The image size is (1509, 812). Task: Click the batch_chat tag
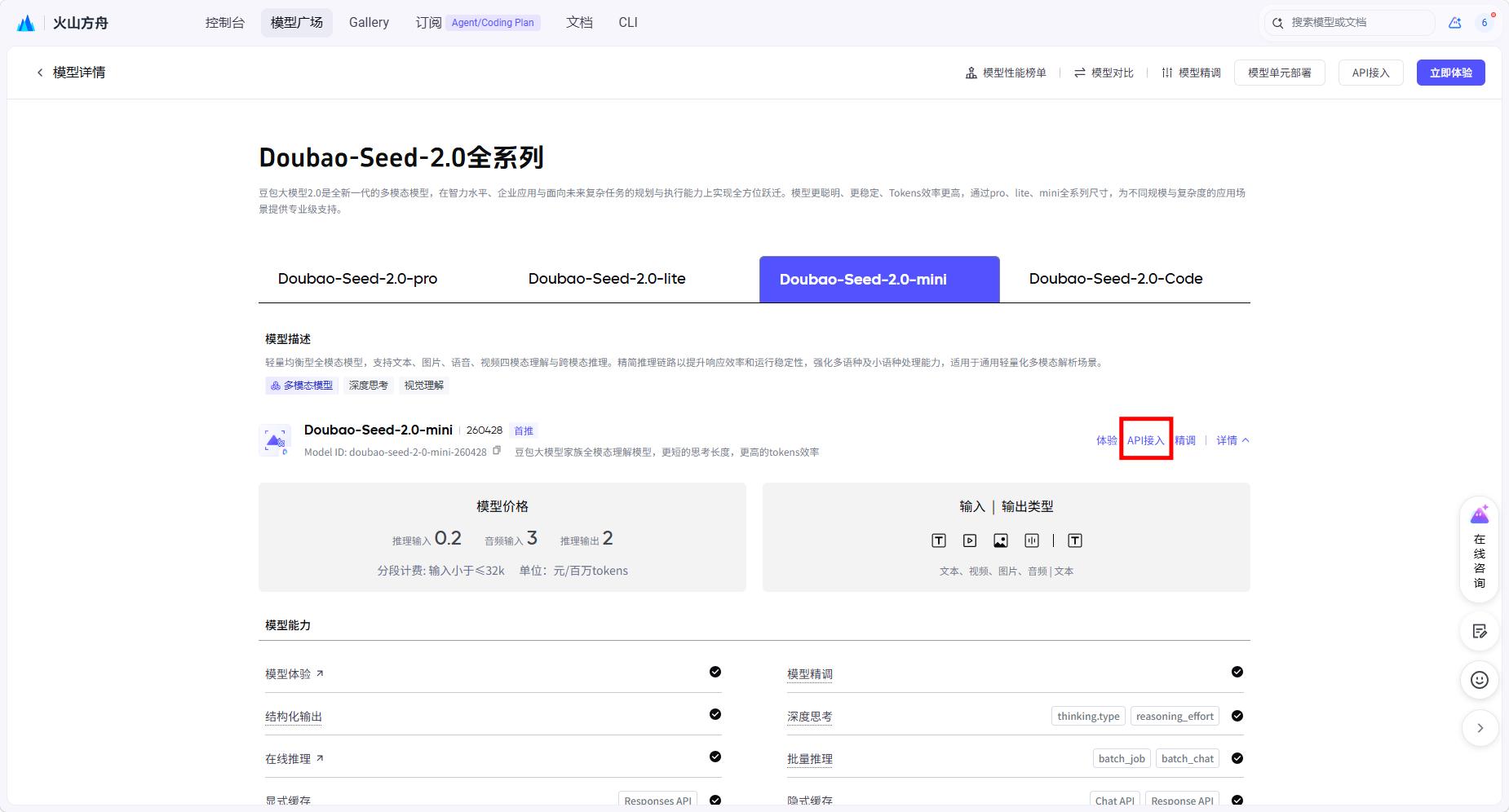(x=1188, y=758)
